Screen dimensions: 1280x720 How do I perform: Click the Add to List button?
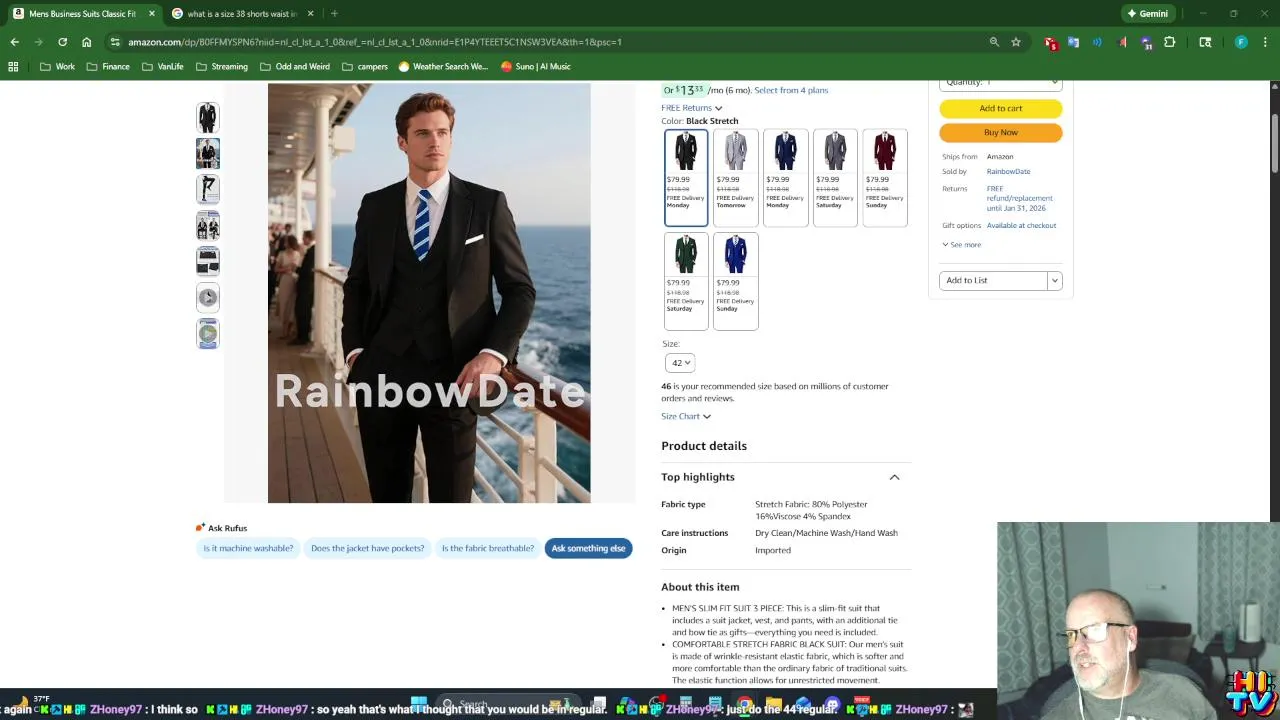993,281
